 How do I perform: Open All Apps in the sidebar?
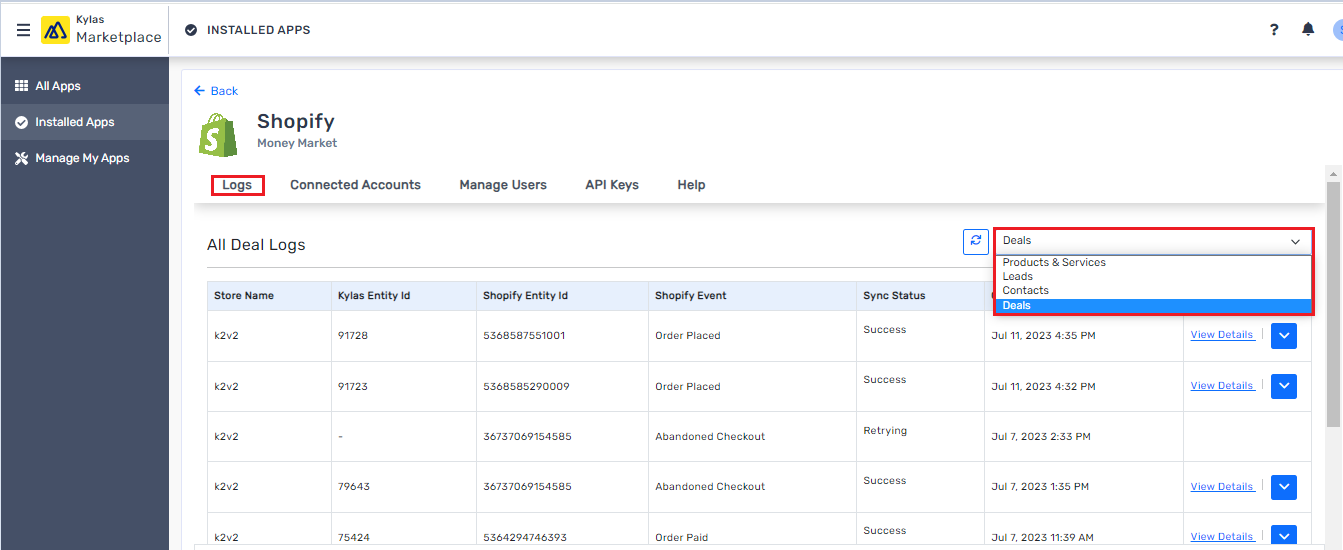tap(58, 86)
